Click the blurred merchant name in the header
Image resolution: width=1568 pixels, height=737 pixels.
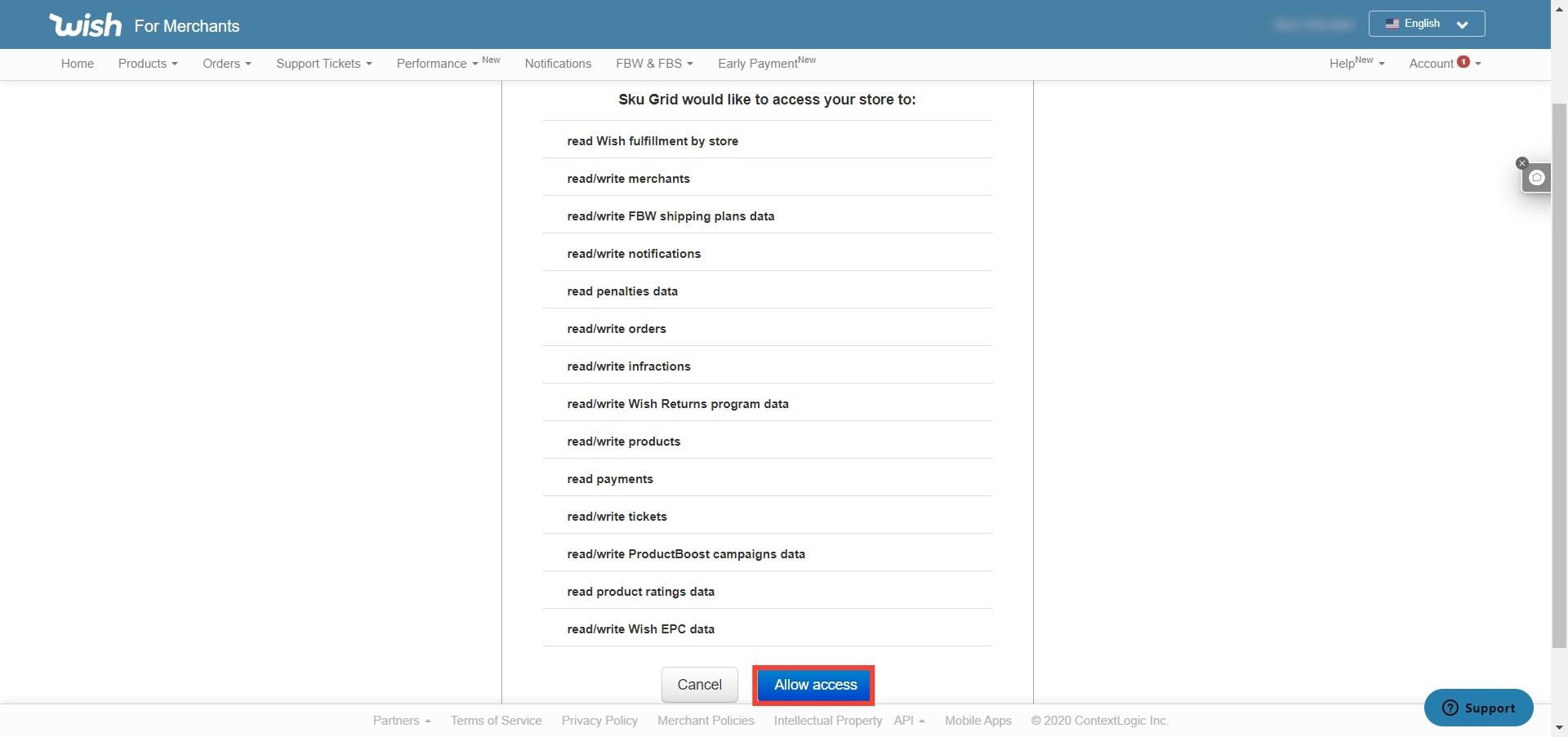click(1313, 24)
